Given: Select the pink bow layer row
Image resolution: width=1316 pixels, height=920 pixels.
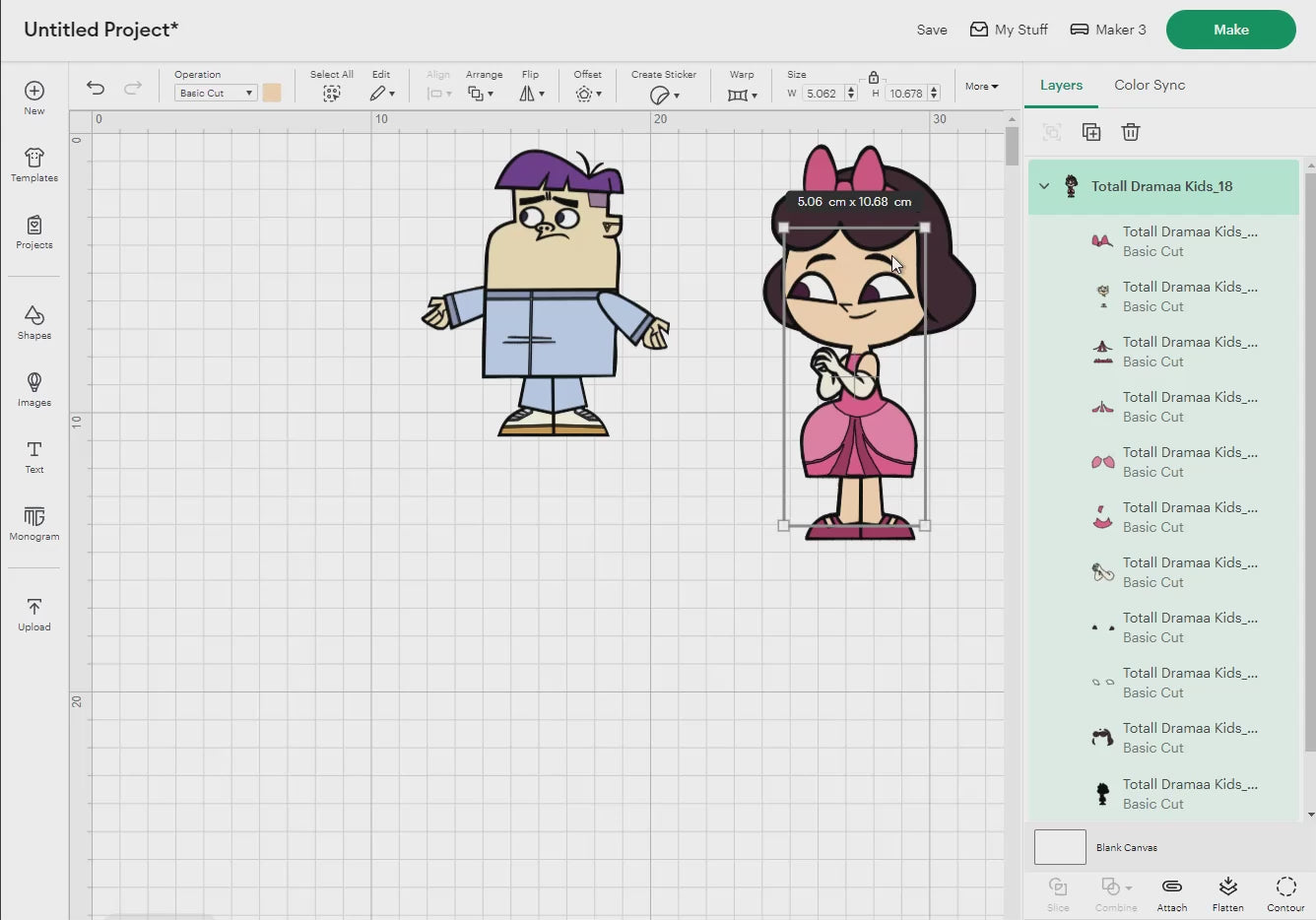Looking at the screenshot, I should (x=1163, y=241).
